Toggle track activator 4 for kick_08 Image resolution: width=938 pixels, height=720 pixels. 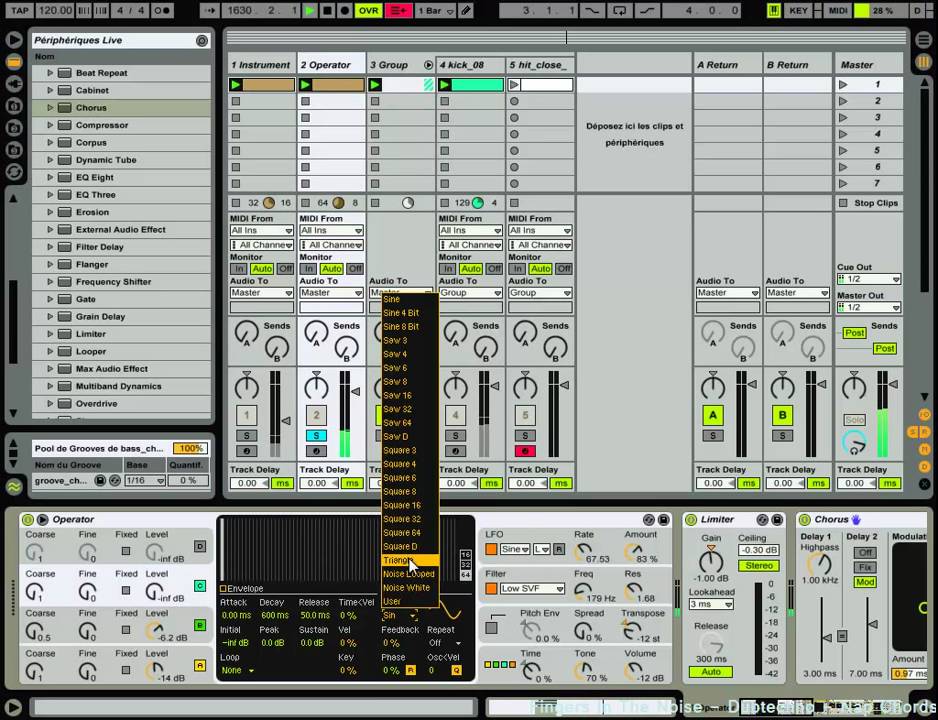455,416
